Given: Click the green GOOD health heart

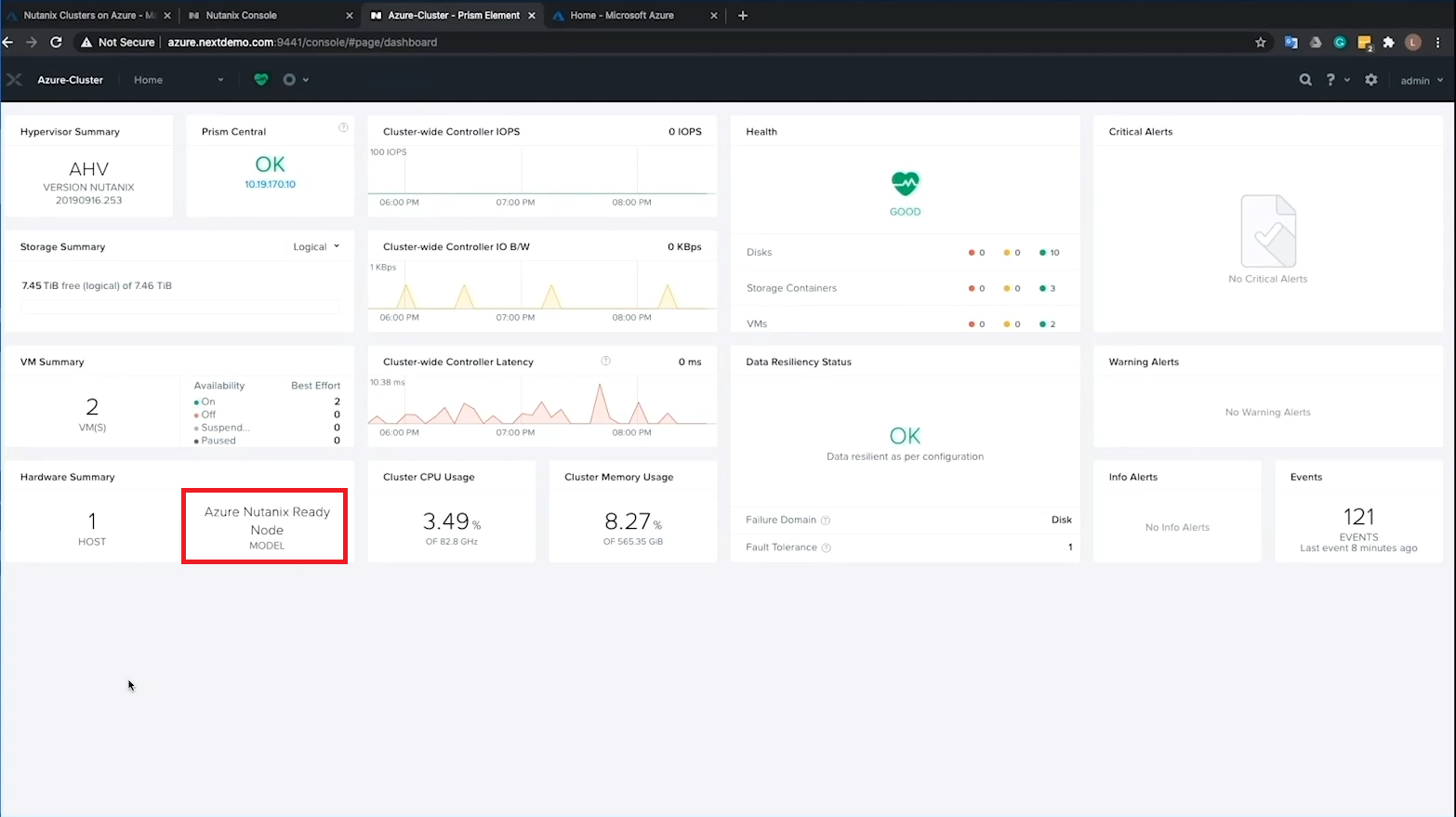Looking at the screenshot, I should click(905, 183).
